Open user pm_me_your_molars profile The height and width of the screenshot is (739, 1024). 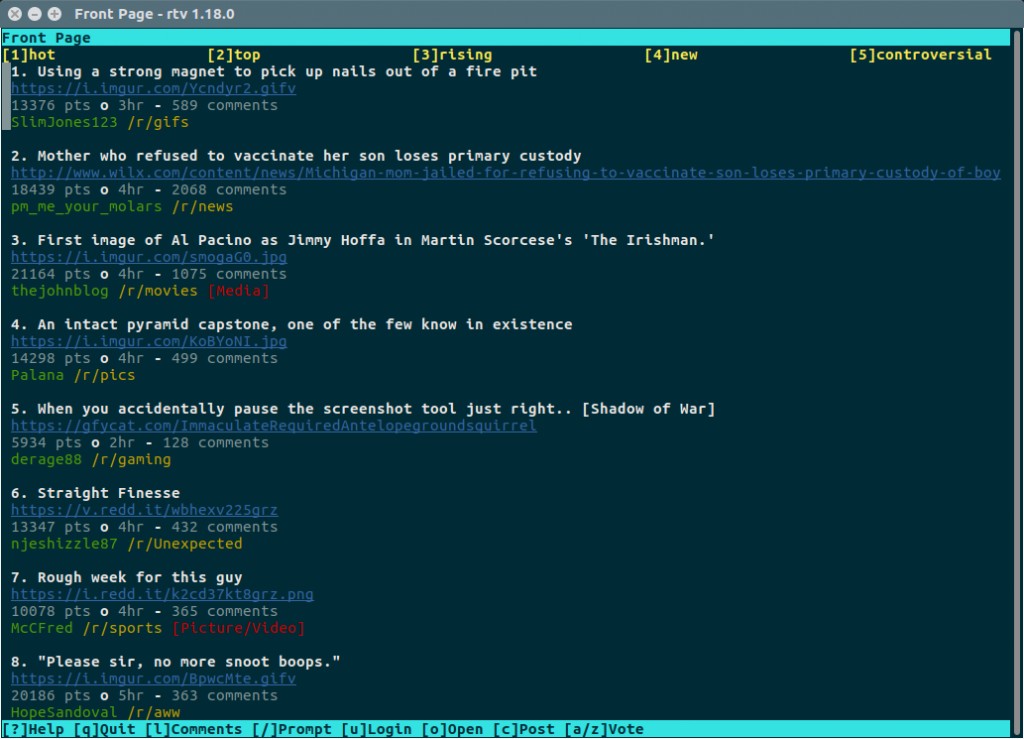coord(84,206)
